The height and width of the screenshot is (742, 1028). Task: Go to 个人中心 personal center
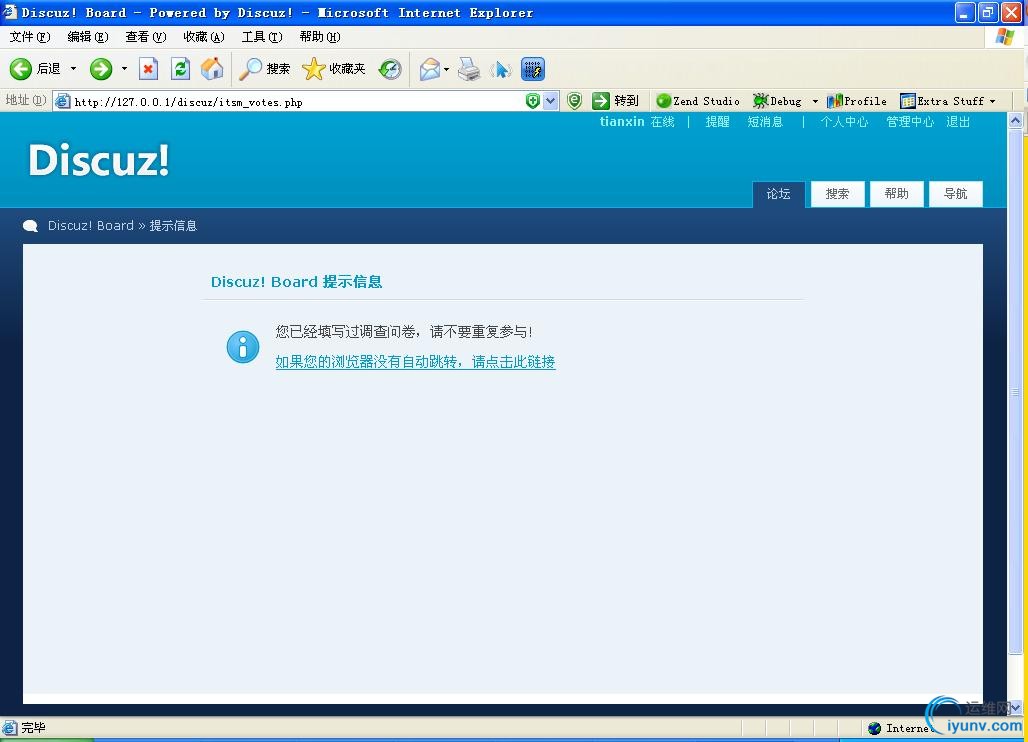coord(844,122)
